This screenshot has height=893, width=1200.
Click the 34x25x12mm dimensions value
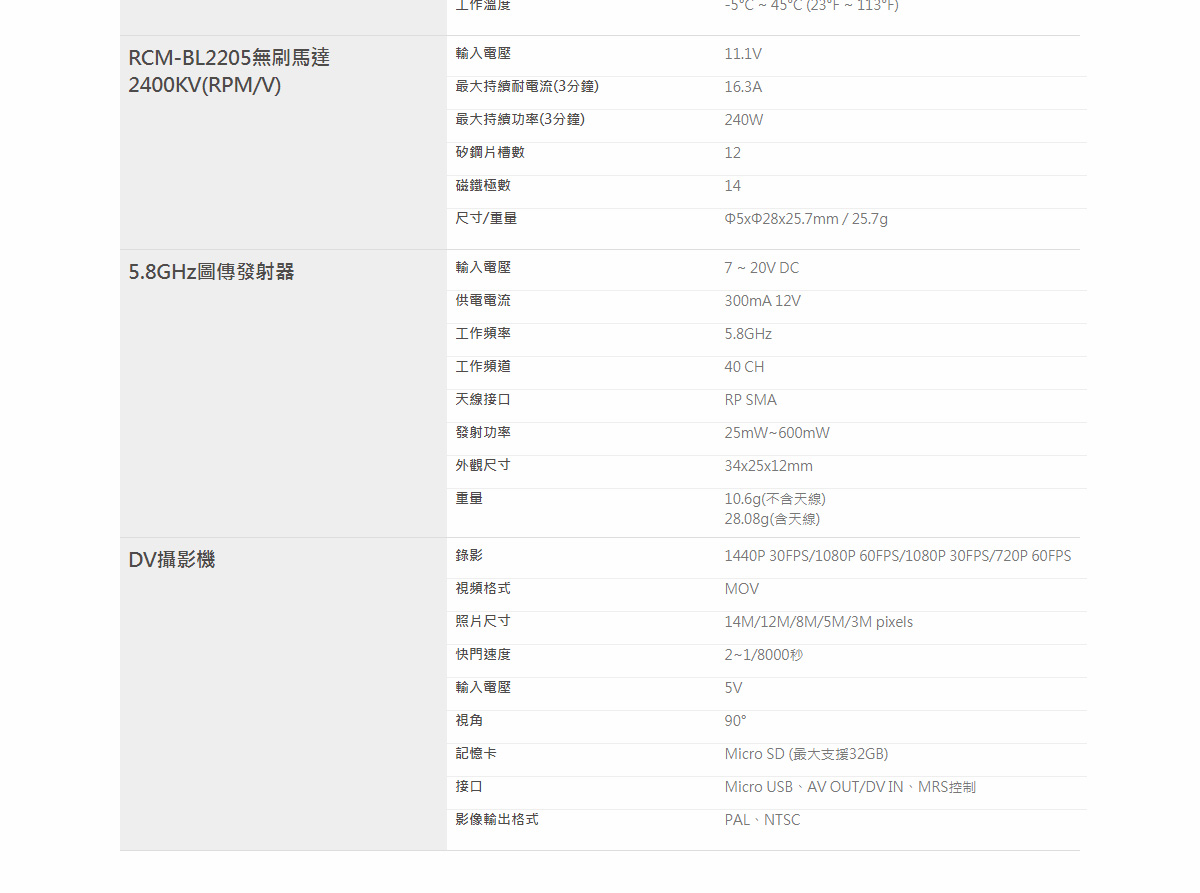768,466
